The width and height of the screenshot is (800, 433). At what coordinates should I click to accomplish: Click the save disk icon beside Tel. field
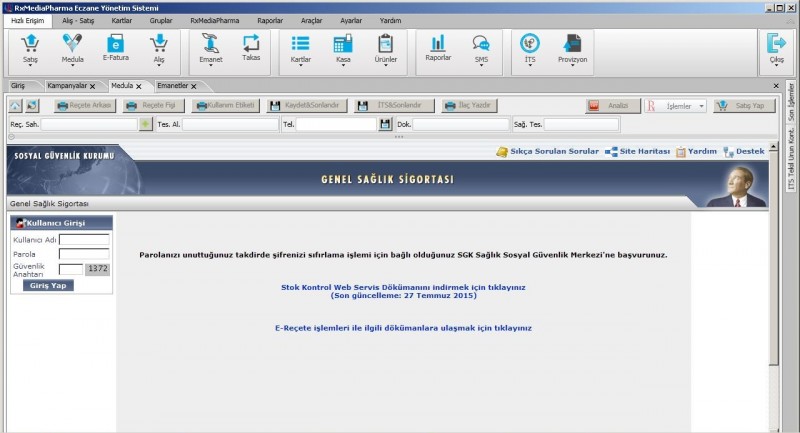coord(385,124)
